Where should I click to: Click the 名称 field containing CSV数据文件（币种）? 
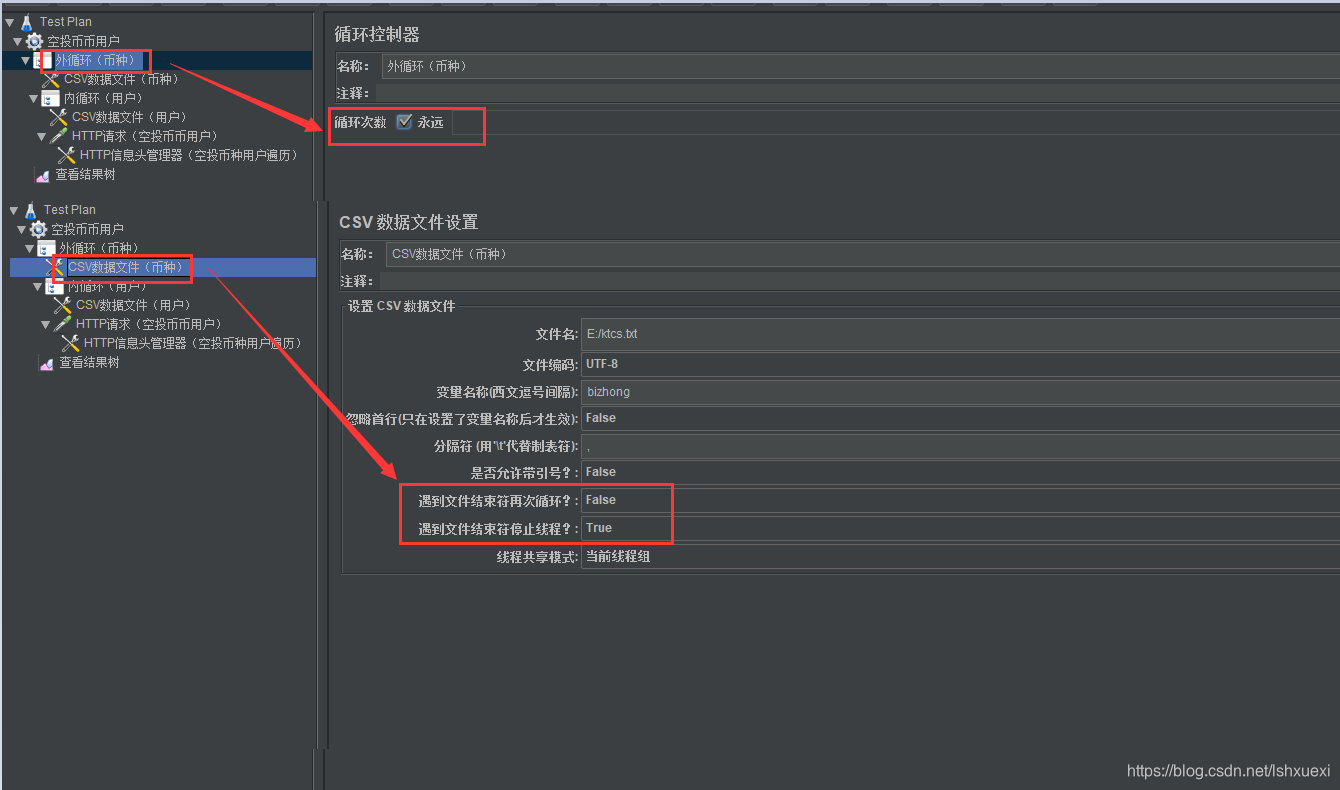pyautogui.click(x=862, y=254)
